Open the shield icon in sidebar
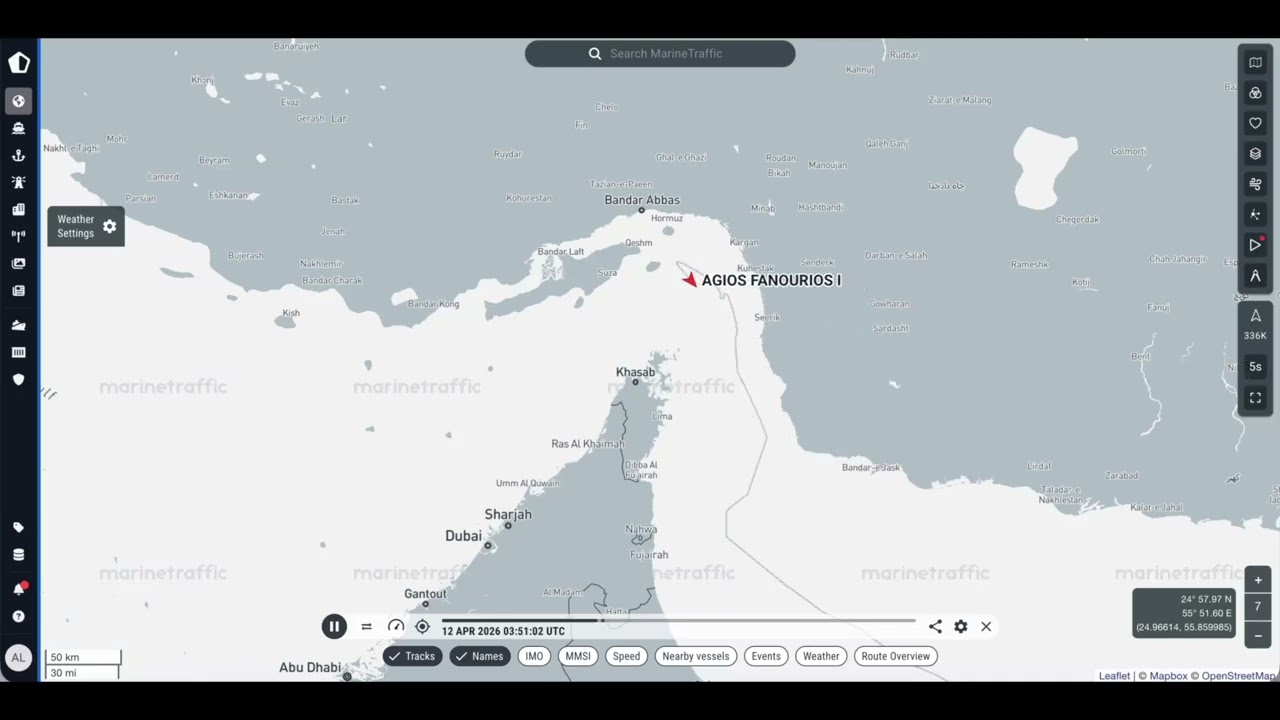This screenshot has height=720, width=1280. click(18, 379)
